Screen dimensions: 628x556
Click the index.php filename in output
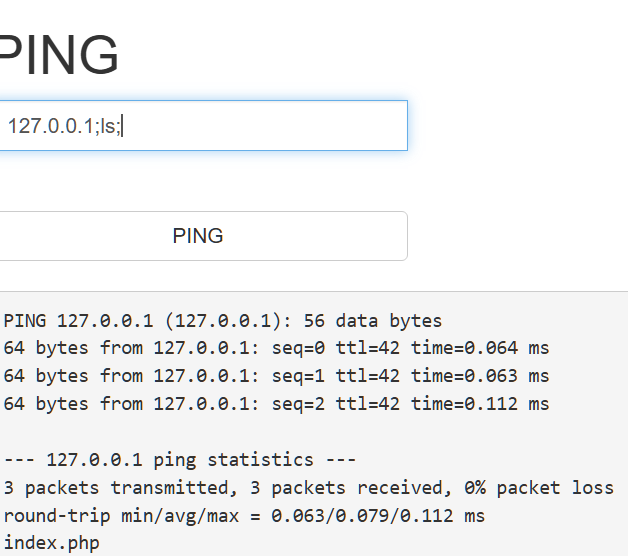click(51, 544)
